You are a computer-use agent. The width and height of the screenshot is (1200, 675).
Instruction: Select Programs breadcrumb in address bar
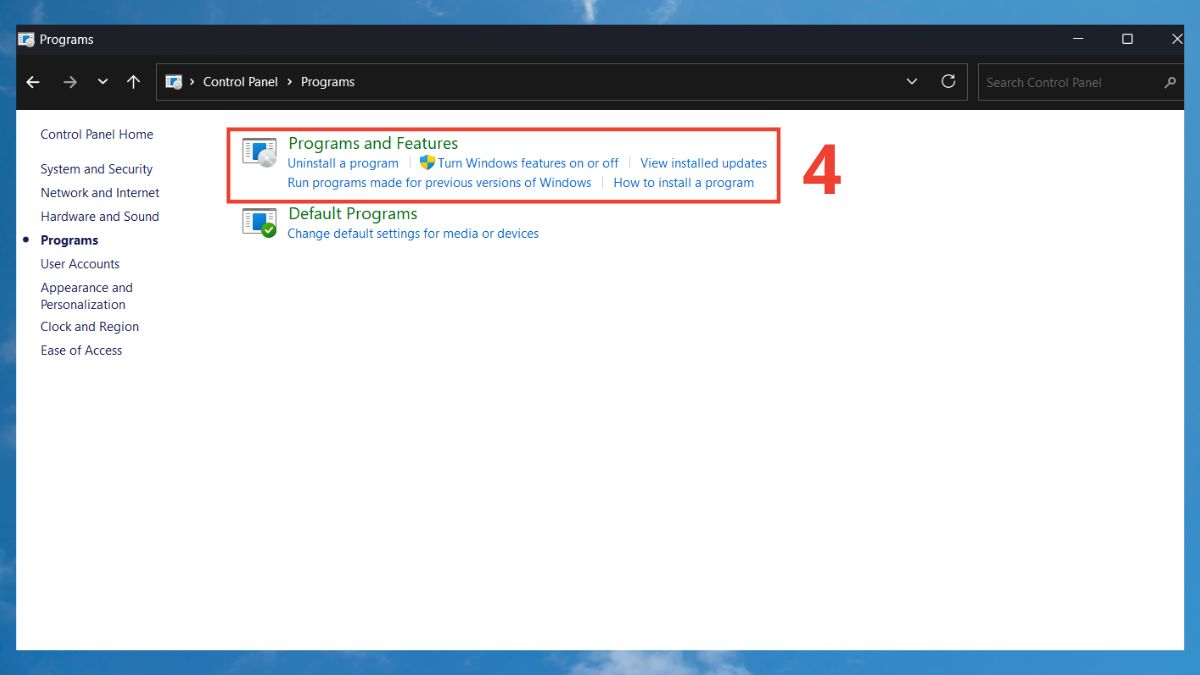pos(327,82)
